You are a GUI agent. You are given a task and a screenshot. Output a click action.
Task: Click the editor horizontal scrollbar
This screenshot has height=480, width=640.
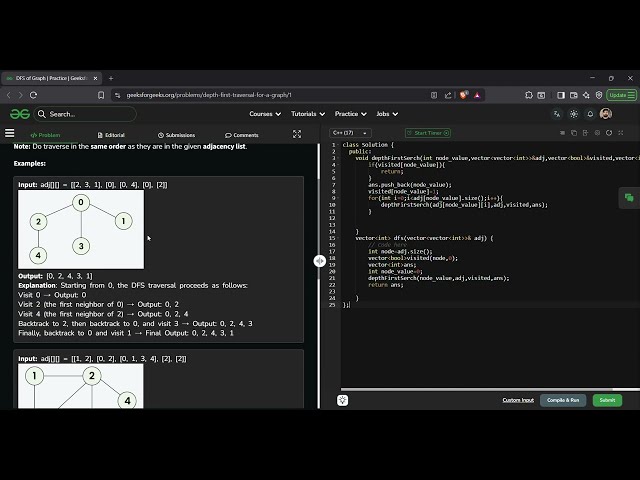pos(476,389)
